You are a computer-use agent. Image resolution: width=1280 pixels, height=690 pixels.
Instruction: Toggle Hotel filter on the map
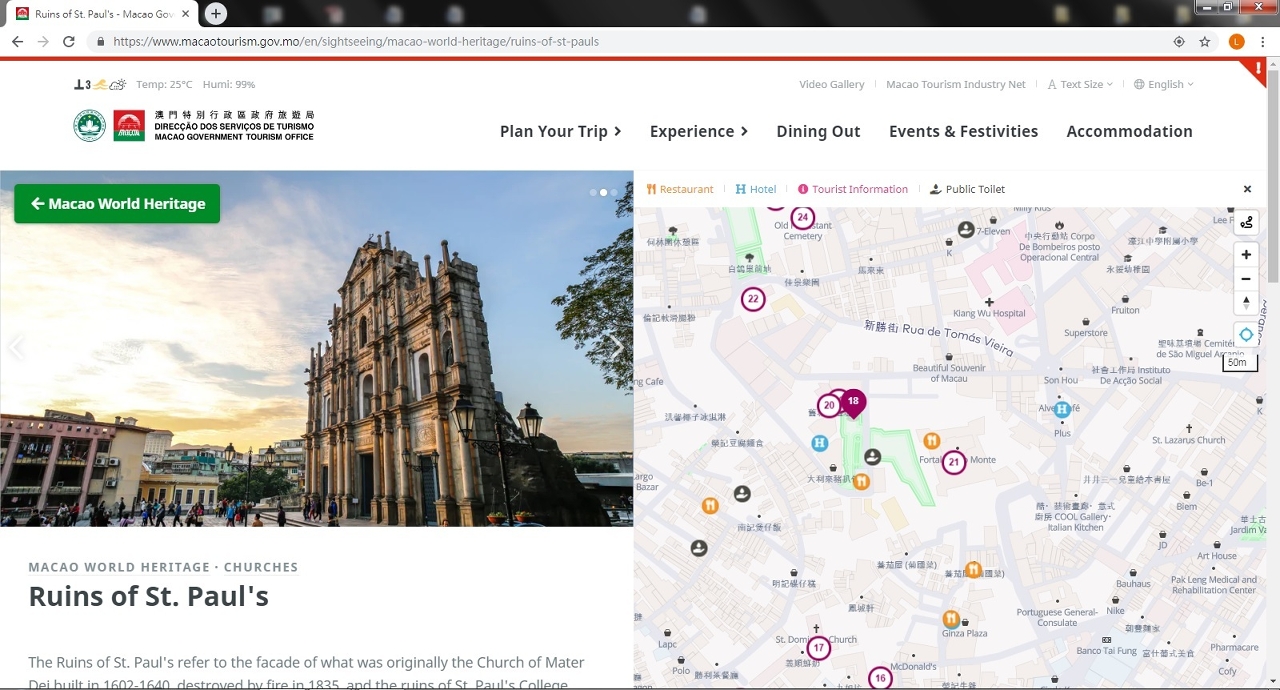pos(756,189)
